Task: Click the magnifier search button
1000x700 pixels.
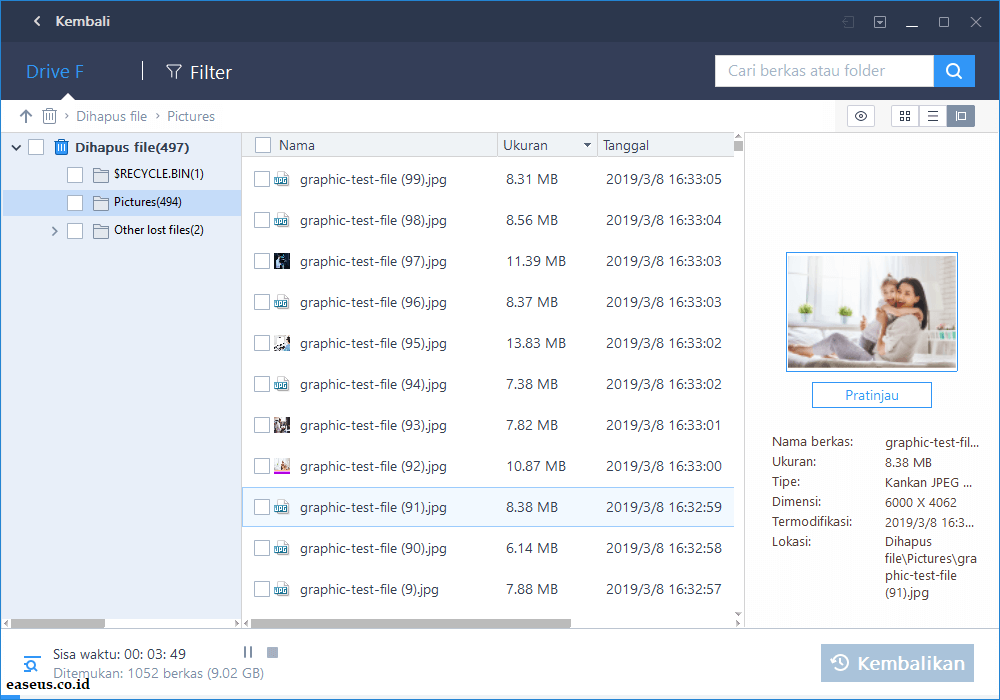Action: click(x=954, y=71)
